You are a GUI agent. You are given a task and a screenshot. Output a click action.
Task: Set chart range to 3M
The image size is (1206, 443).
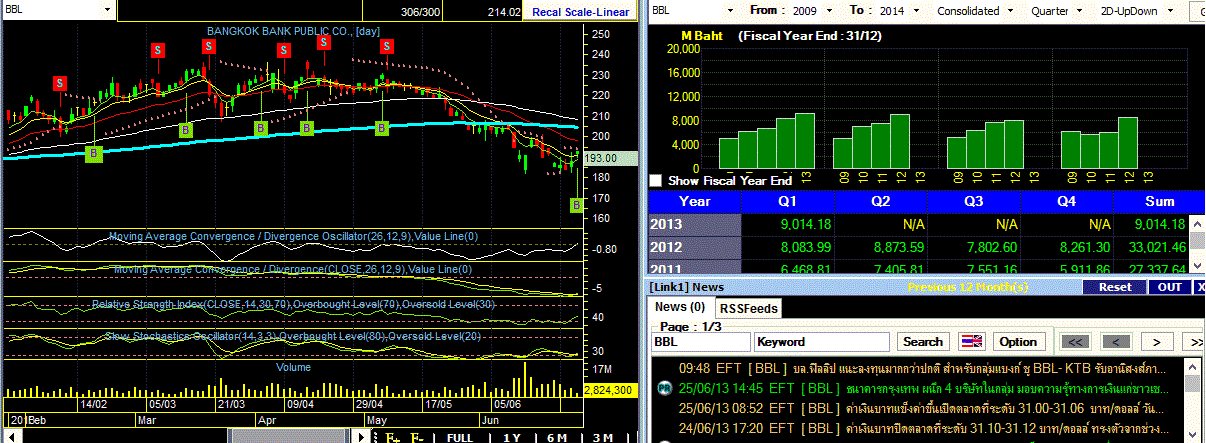point(603,438)
